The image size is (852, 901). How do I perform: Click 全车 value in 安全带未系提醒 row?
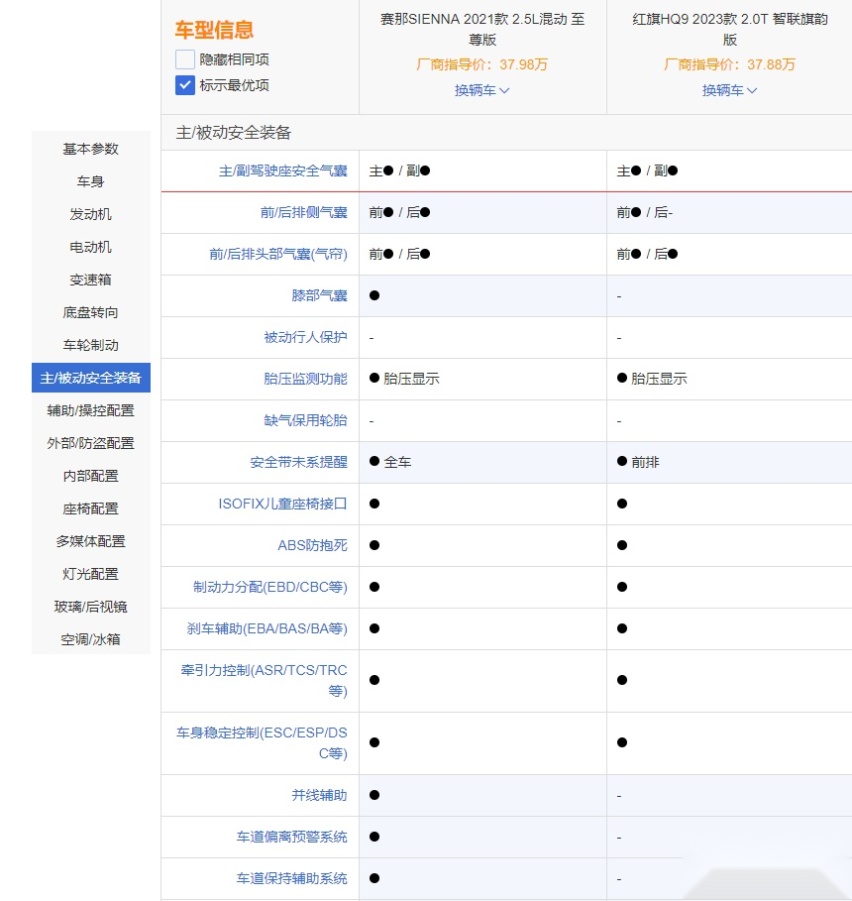pos(398,462)
